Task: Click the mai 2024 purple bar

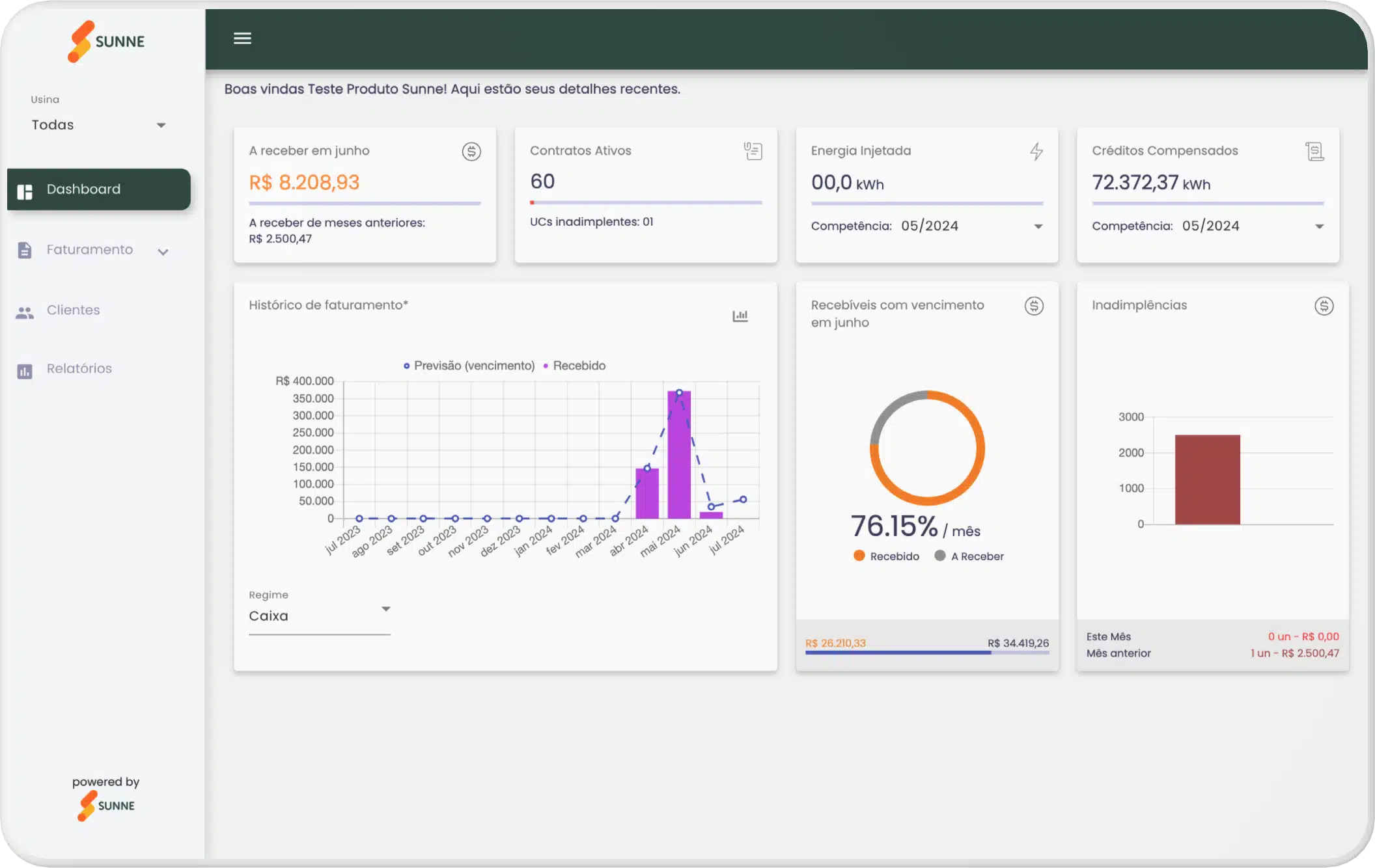Action: coord(679,455)
